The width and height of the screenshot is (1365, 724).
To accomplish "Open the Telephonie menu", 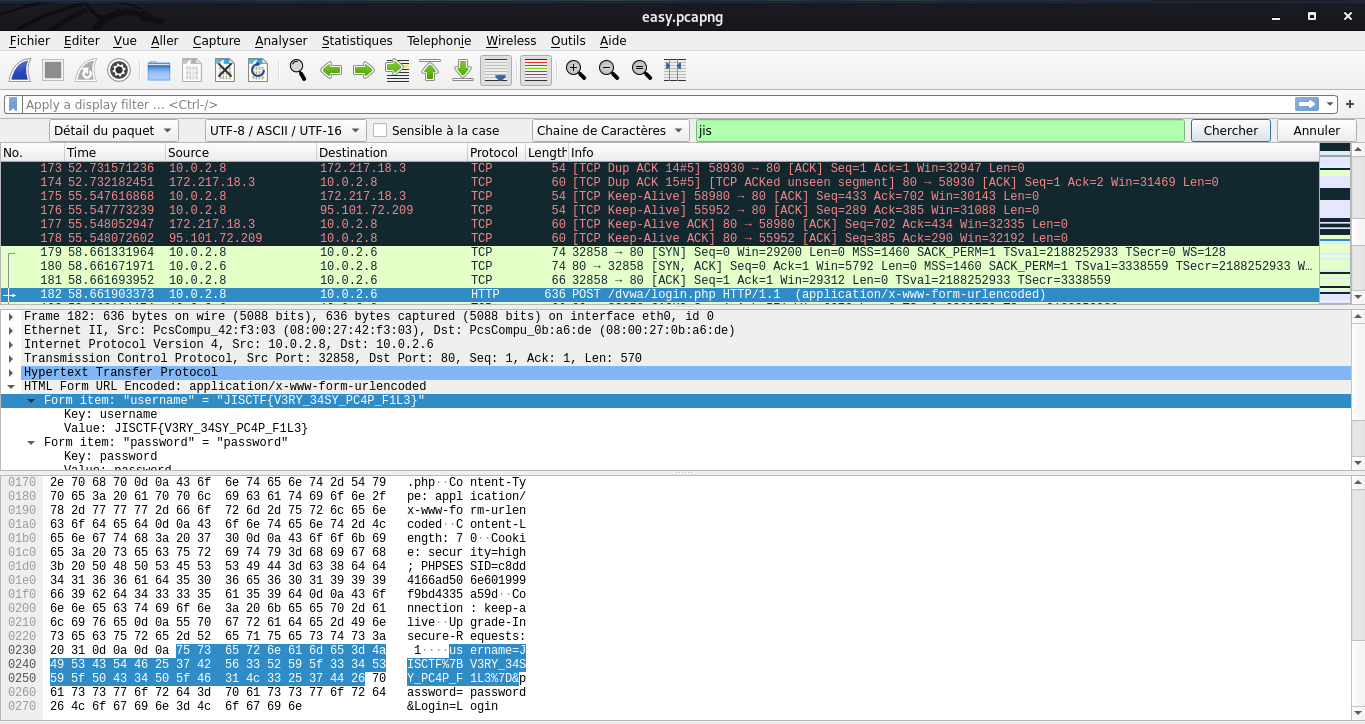I will (x=439, y=40).
